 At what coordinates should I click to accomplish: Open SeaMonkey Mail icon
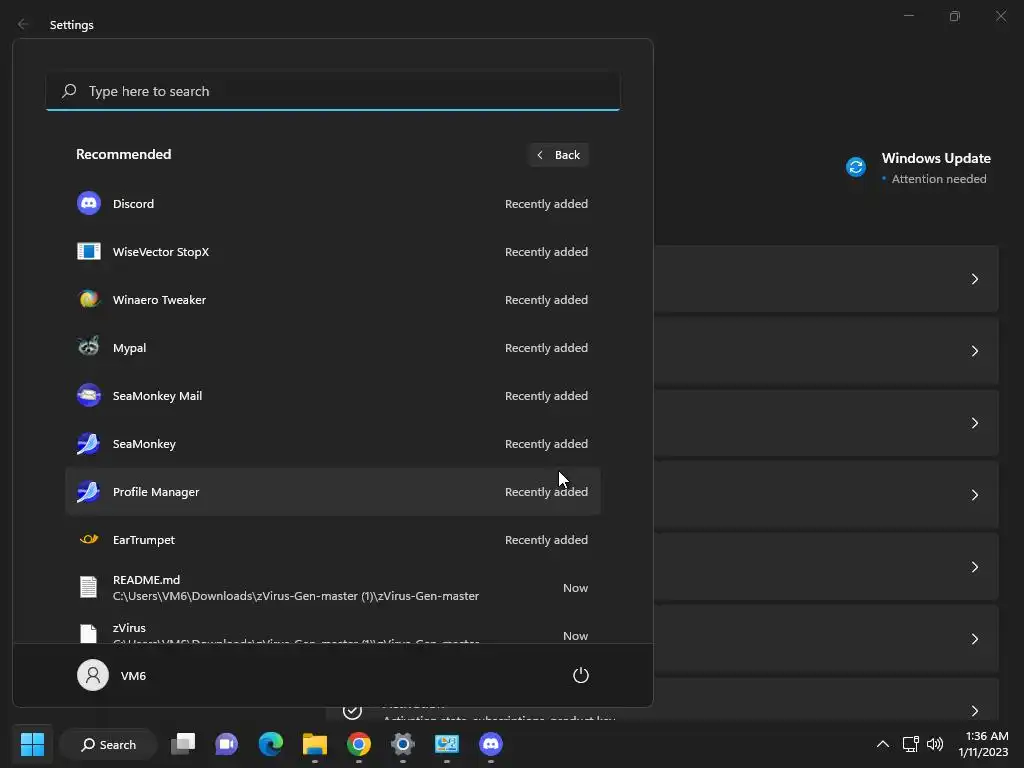(89, 395)
